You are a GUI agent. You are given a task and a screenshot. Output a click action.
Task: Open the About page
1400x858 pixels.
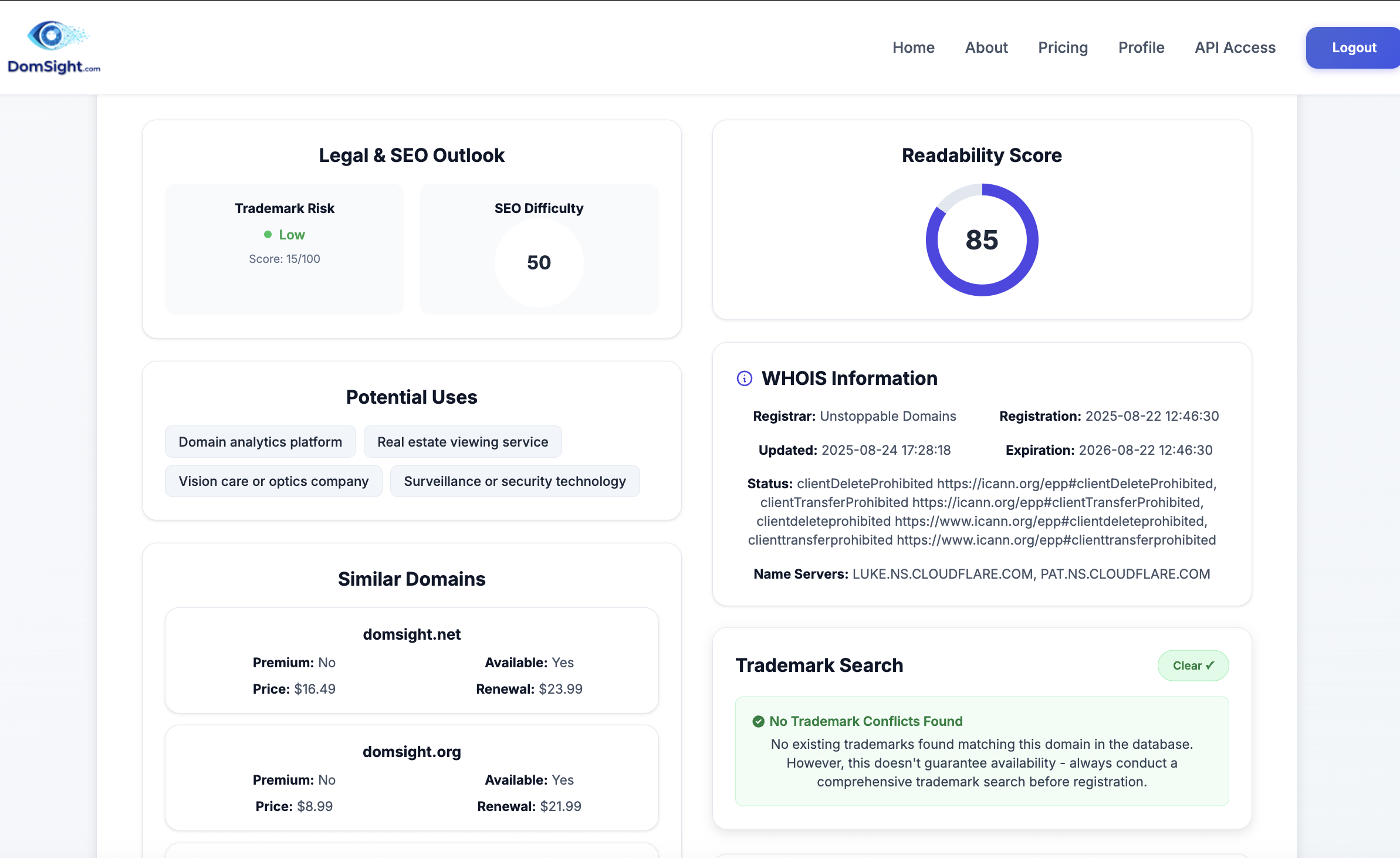click(986, 48)
